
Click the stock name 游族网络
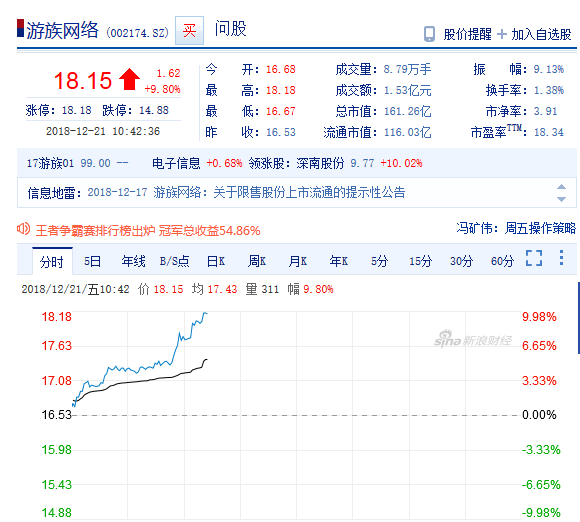tap(62, 30)
